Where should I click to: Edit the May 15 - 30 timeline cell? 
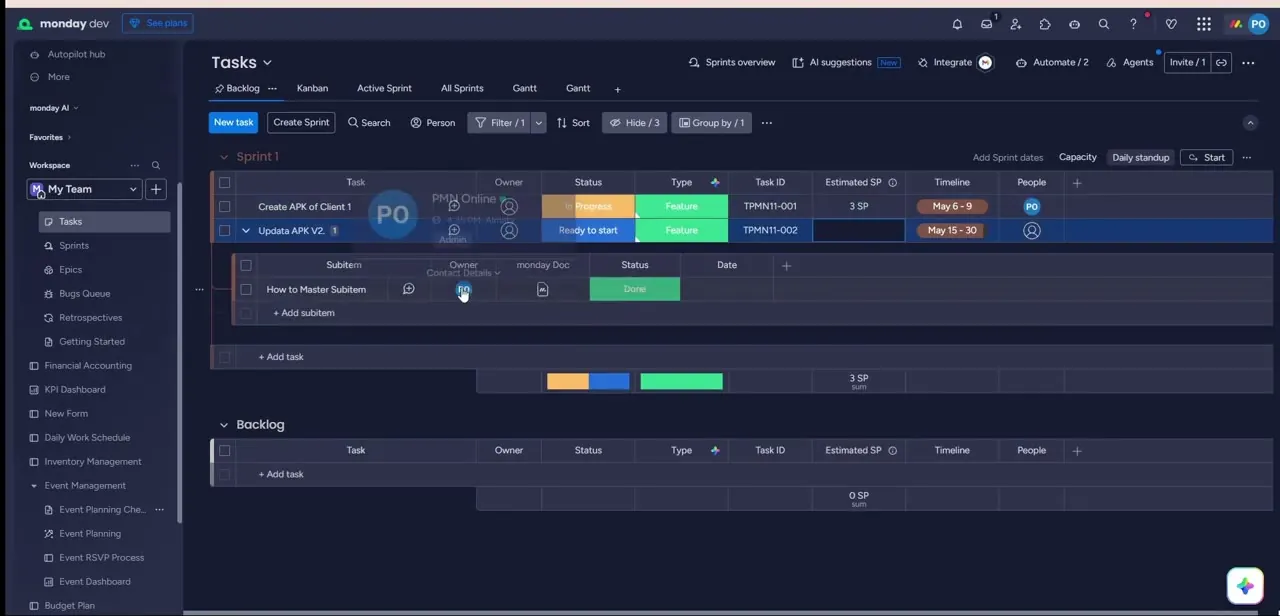(952, 230)
